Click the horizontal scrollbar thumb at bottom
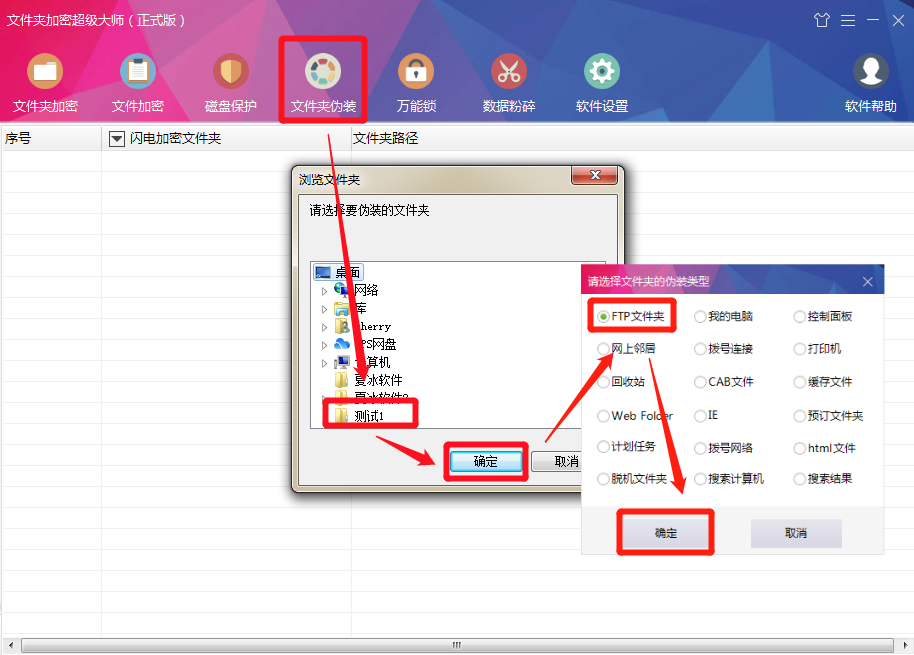914x655 pixels. point(457,645)
